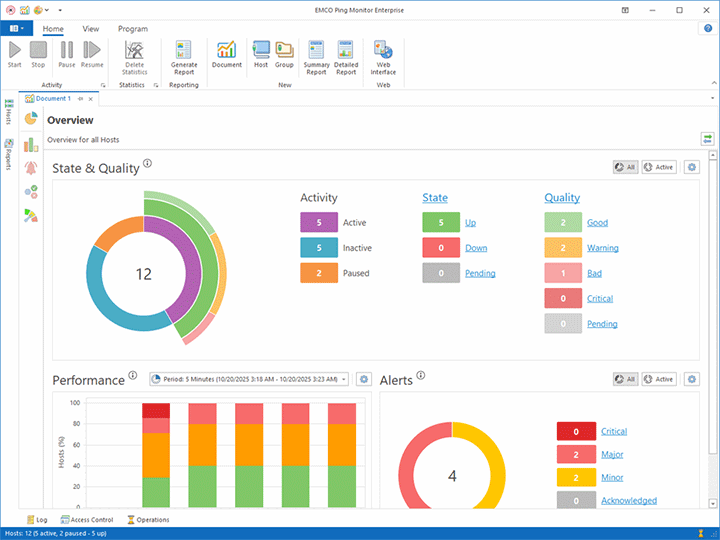
Task: Click the status bar hourglass icon
Action: [x=701, y=533]
